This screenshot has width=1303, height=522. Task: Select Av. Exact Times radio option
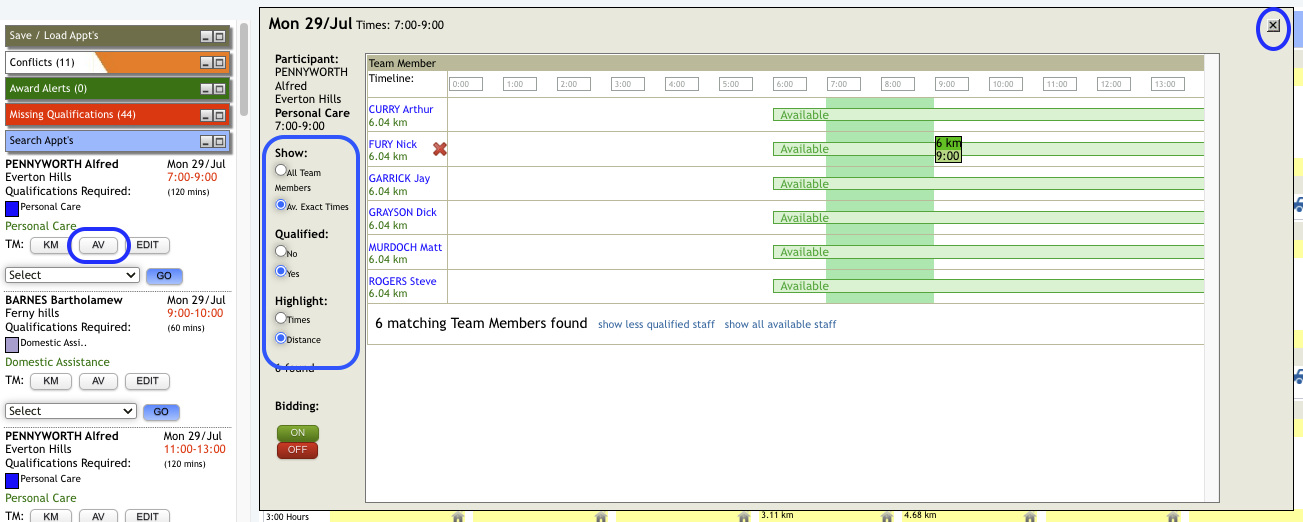tap(281, 205)
